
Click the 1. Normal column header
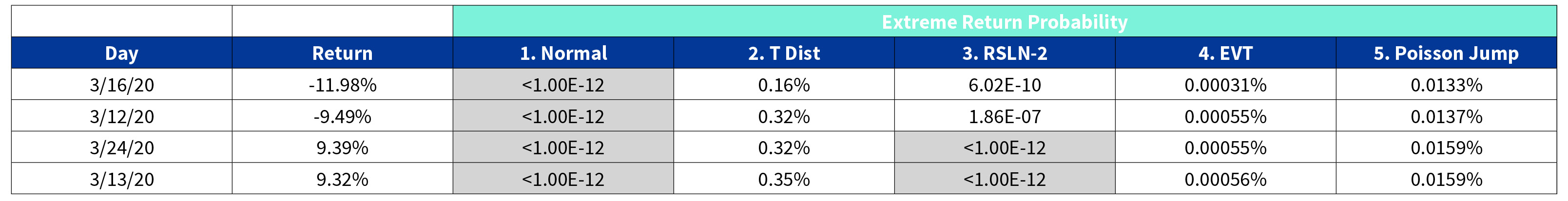tap(563, 54)
